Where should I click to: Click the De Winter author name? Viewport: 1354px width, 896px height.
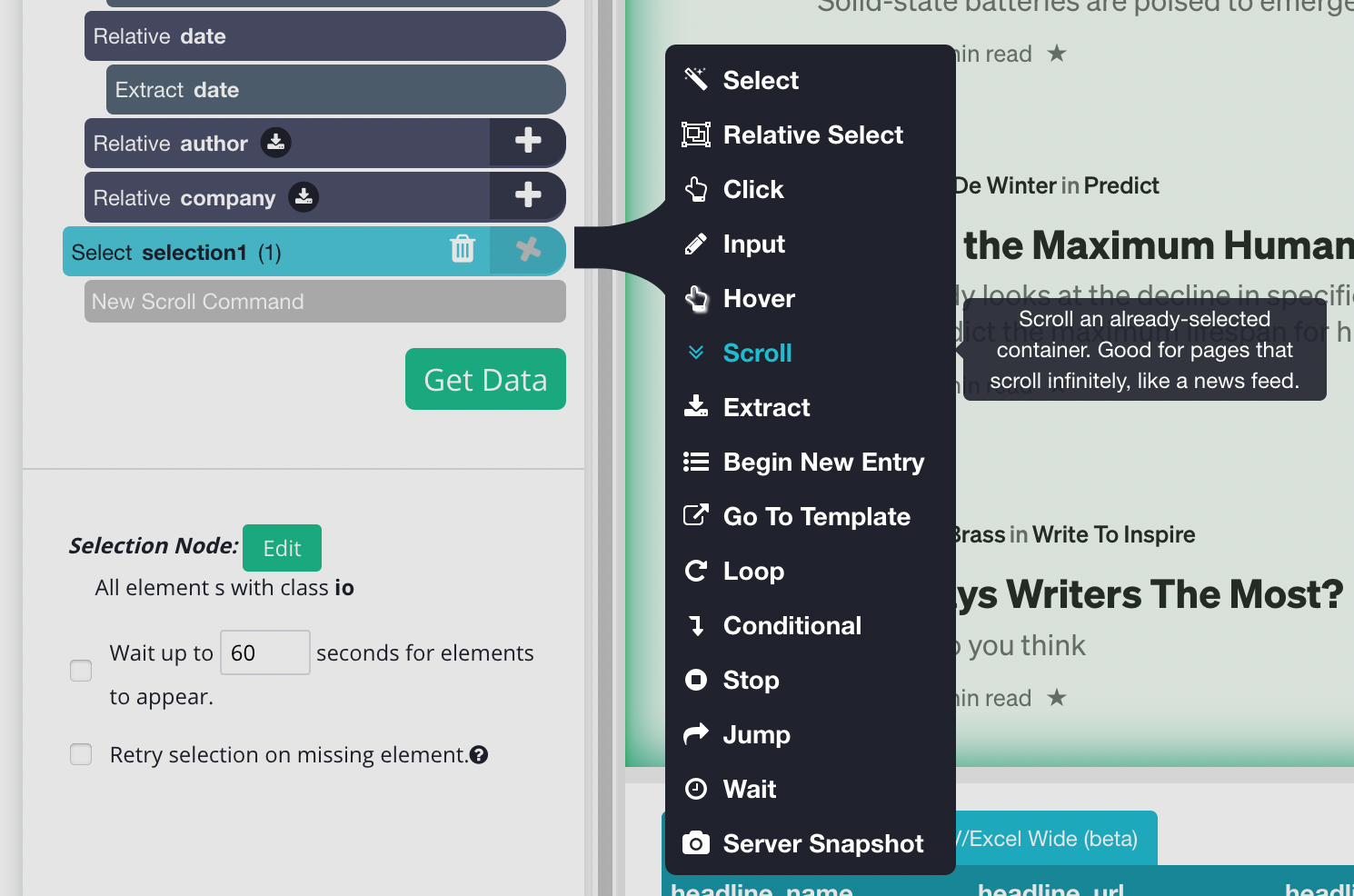pyautogui.click(x=1004, y=185)
